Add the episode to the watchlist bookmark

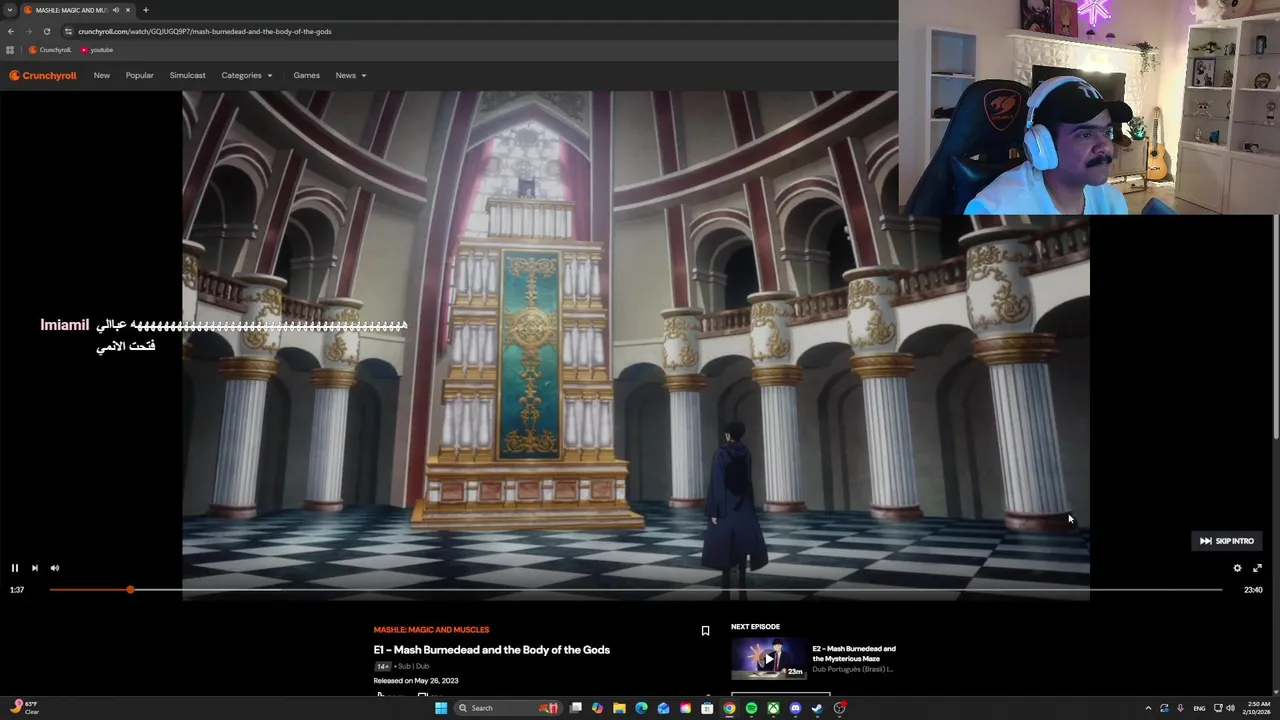click(x=705, y=631)
